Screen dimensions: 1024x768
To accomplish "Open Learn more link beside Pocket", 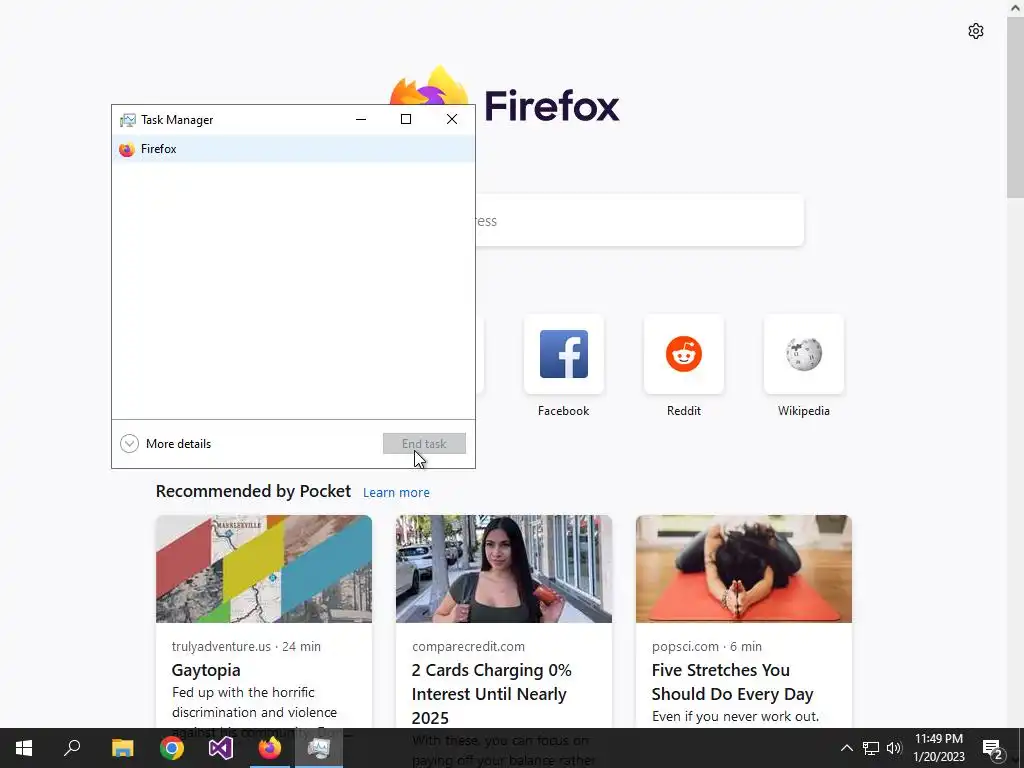I will [396, 492].
